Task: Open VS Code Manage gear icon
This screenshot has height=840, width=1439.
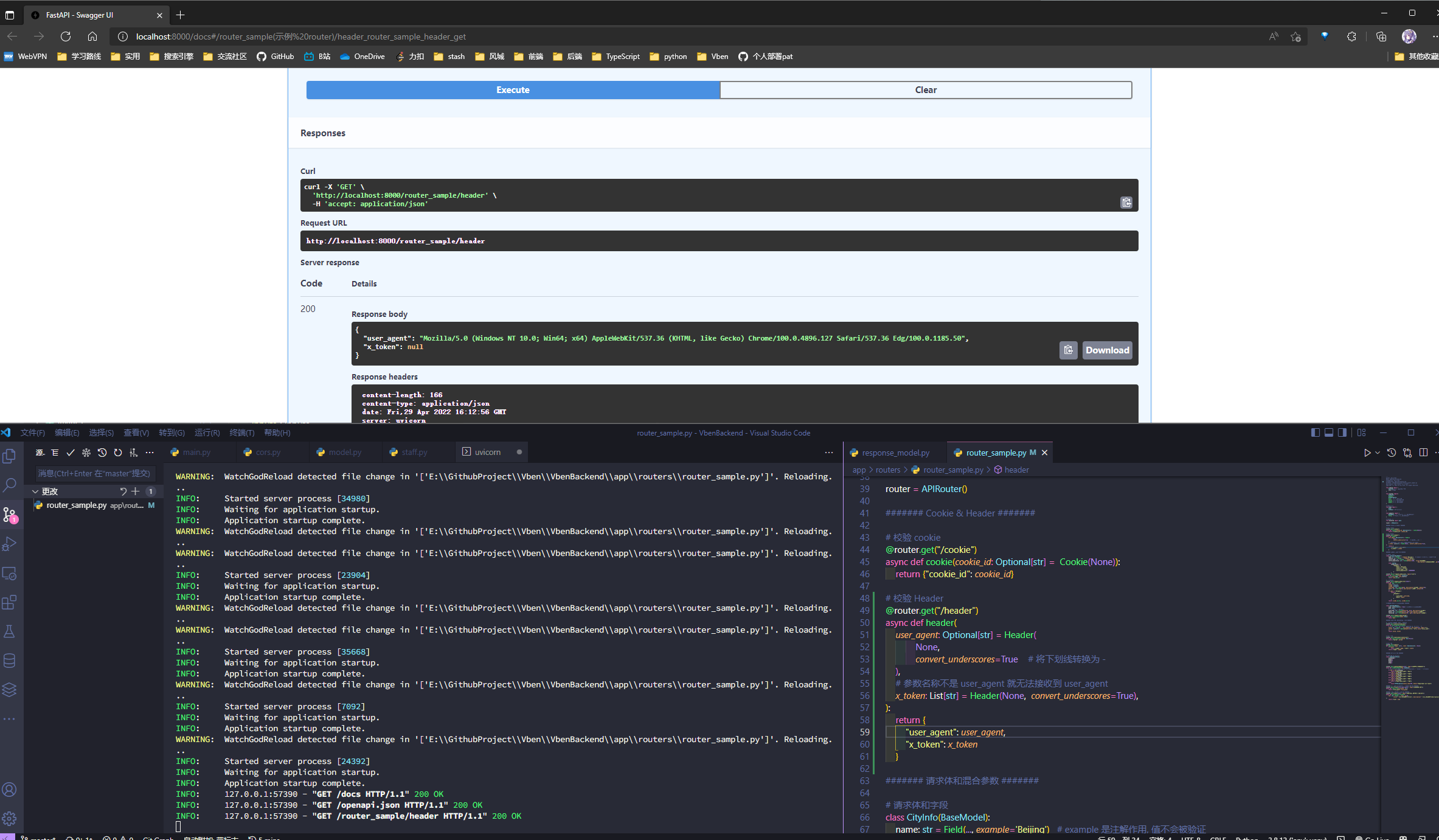Action: point(10,819)
